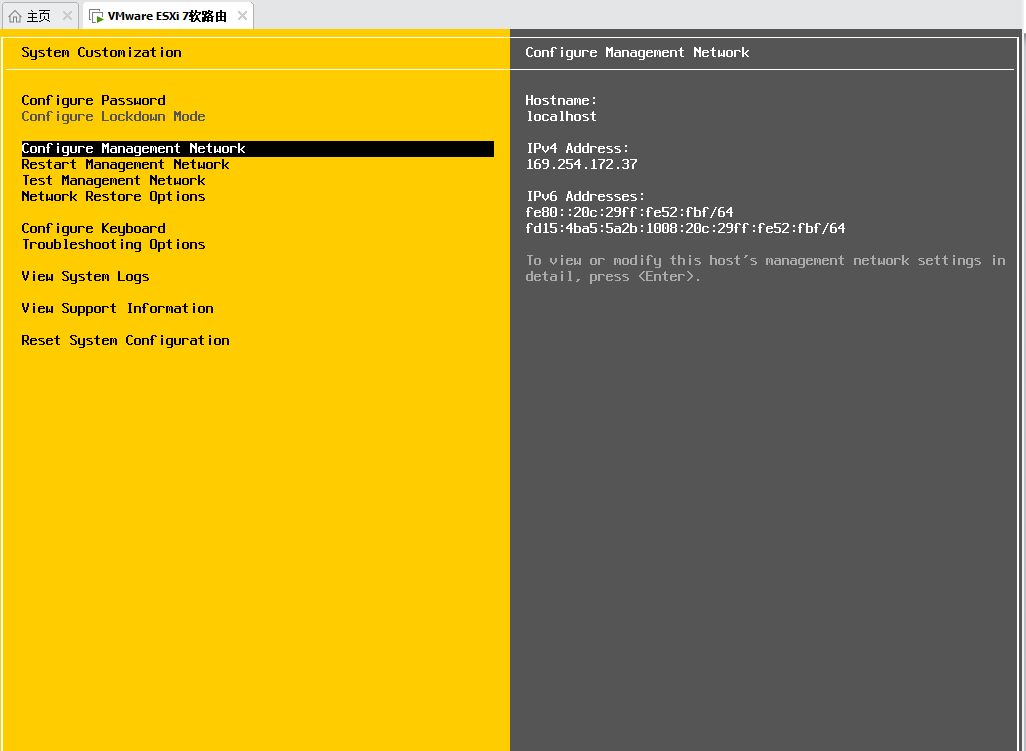Switch to the 主页 tab

click(40, 16)
